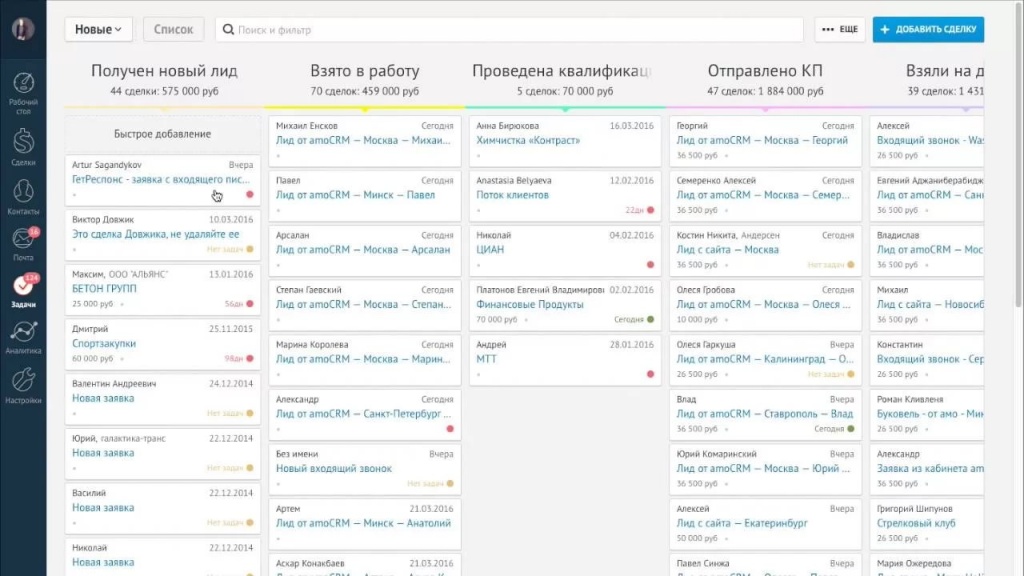Click the search magnifier icon
1024x576 pixels.
pyautogui.click(x=228, y=29)
